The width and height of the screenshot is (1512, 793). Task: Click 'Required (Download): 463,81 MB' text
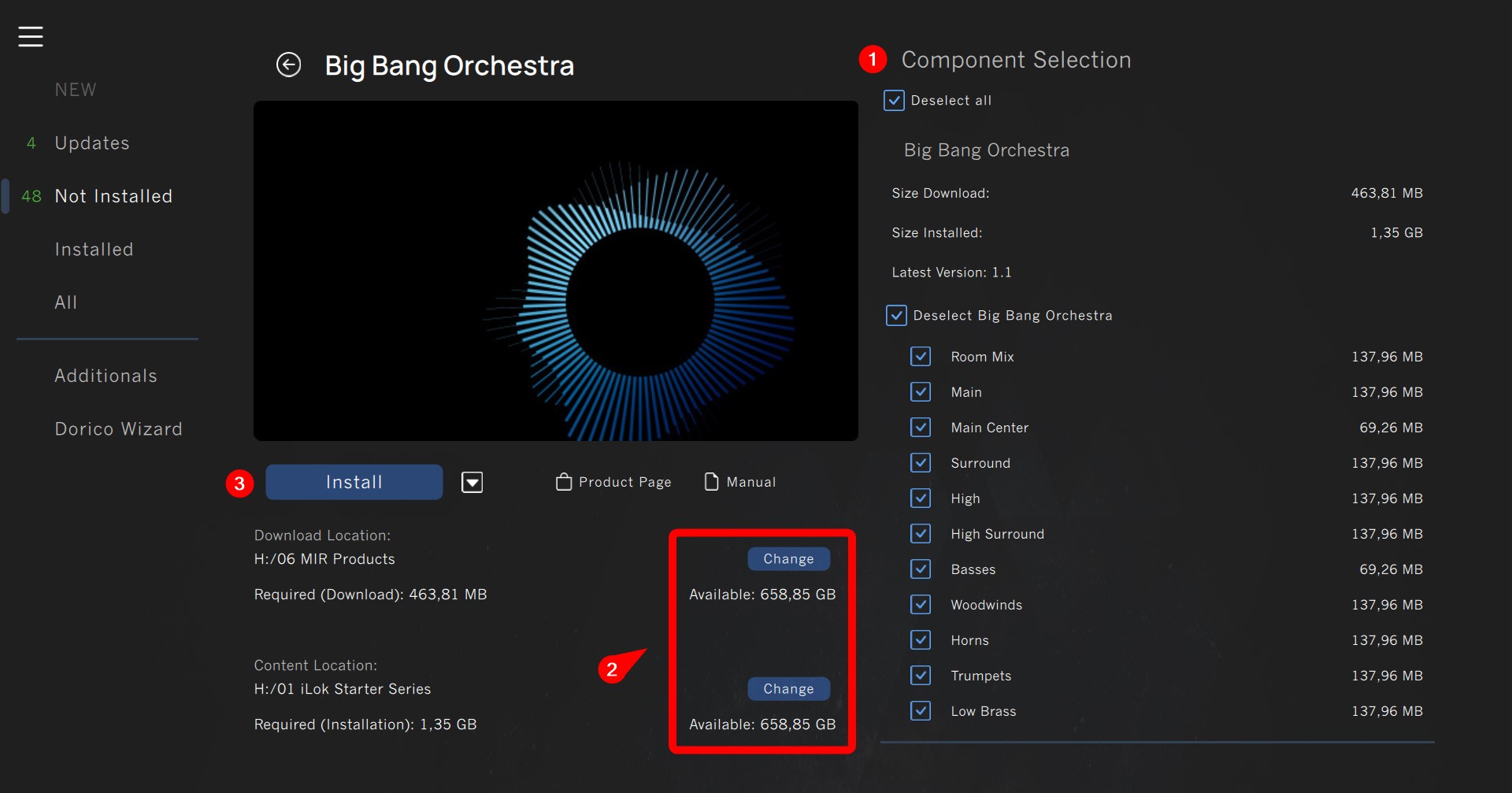point(371,595)
